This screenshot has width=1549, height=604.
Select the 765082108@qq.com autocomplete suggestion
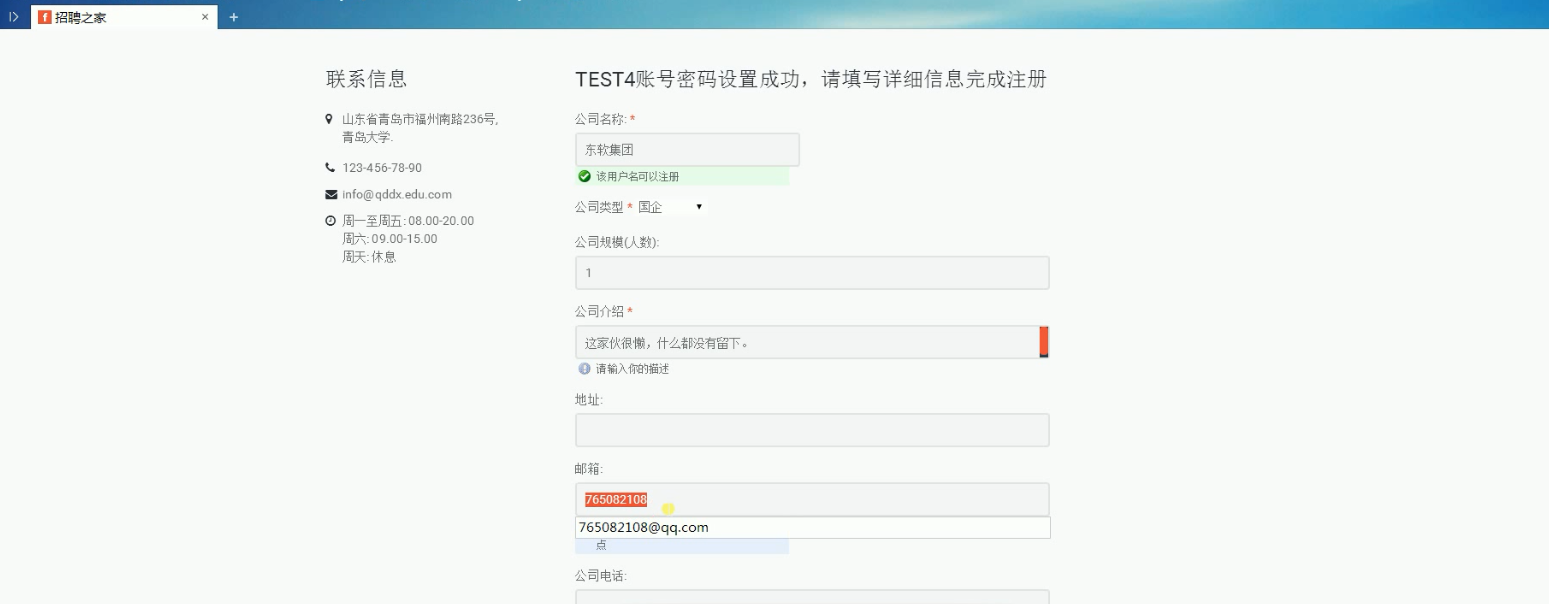812,527
